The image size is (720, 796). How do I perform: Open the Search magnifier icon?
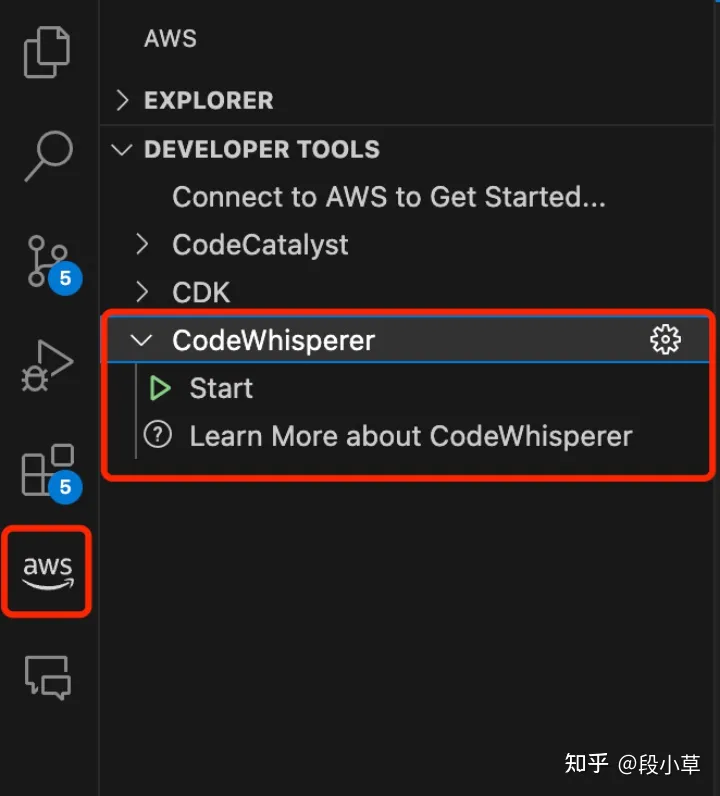[x=49, y=156]
